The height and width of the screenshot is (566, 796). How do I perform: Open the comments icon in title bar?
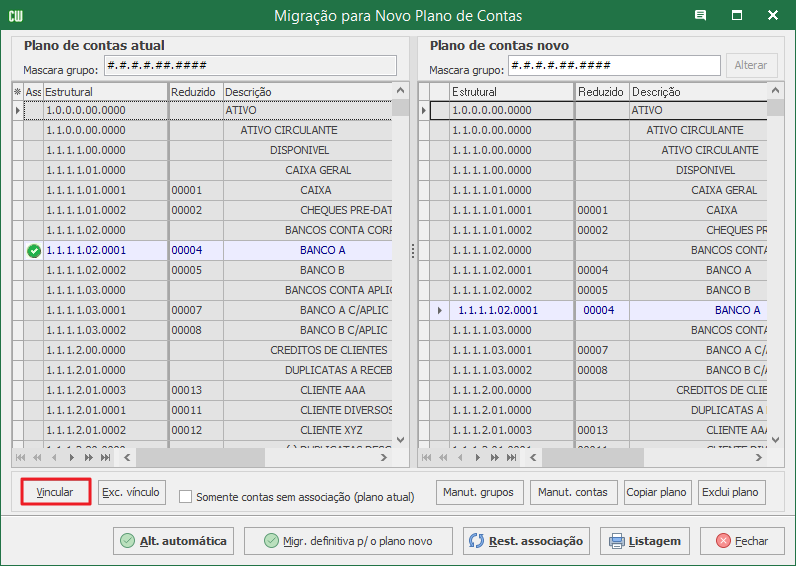tap(701, 15)
